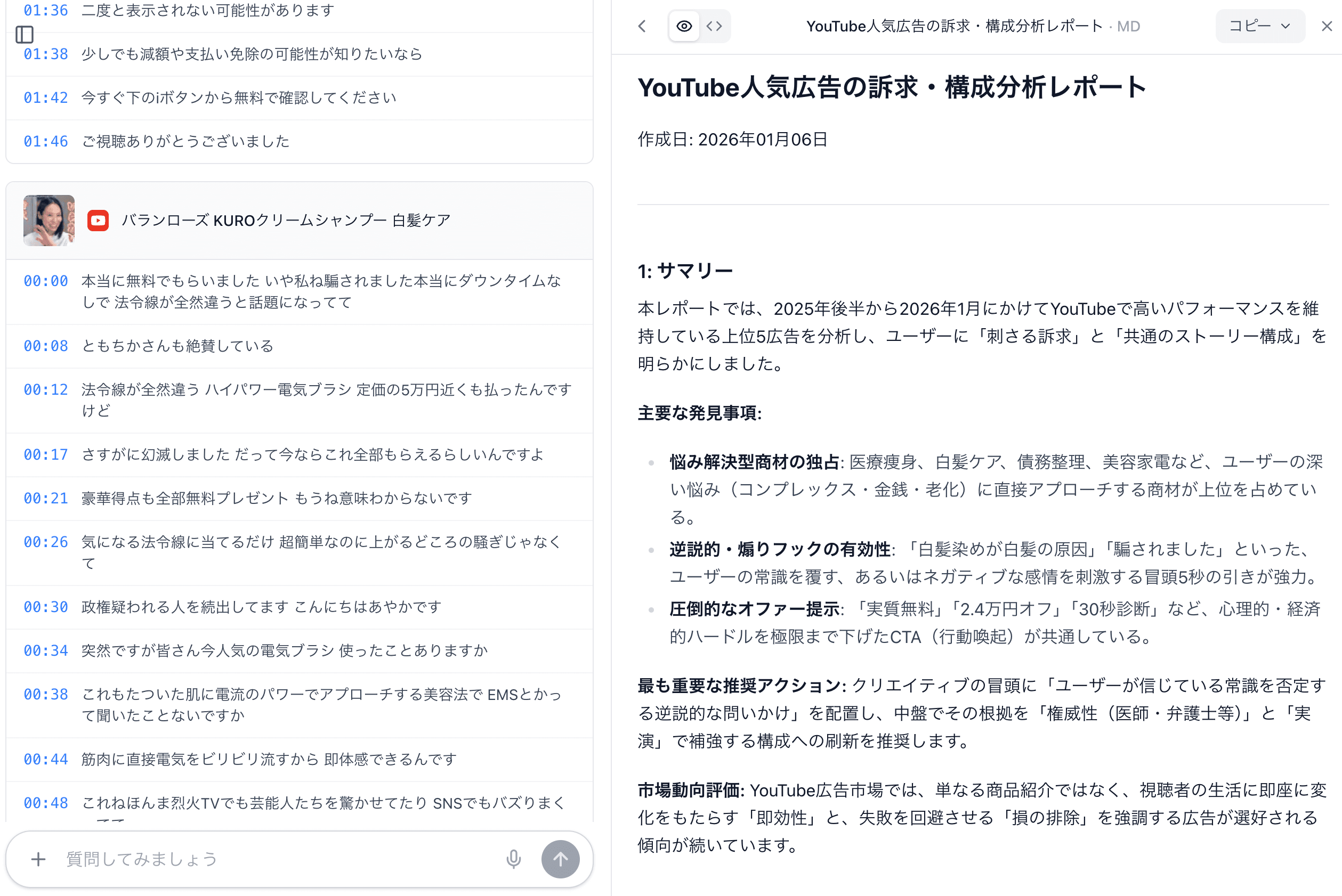Click the report heading YouTube人気広告の訴求・構成分析レポート

(892, 87)
